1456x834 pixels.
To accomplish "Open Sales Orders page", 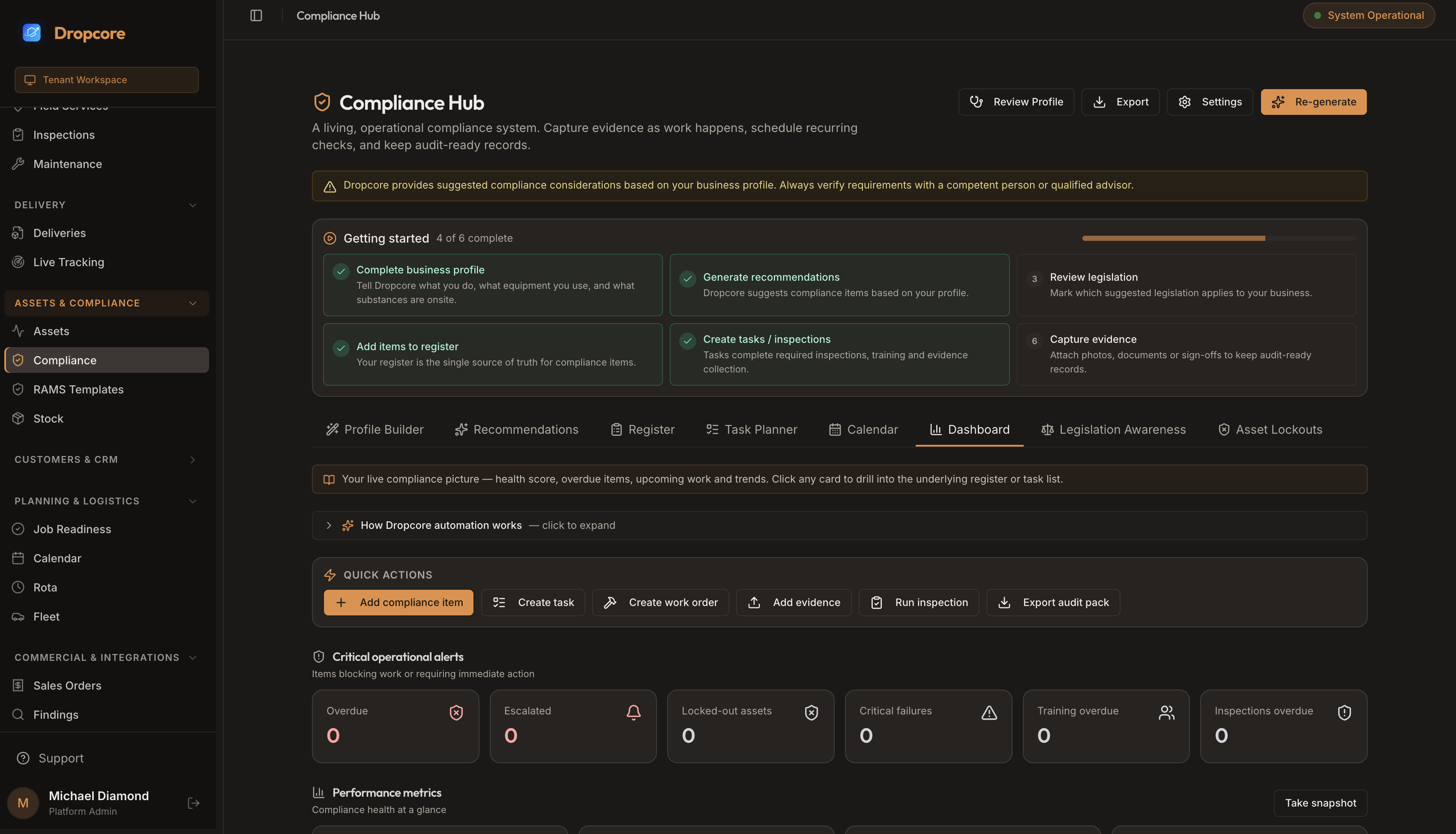I will [x=107, y=686].
